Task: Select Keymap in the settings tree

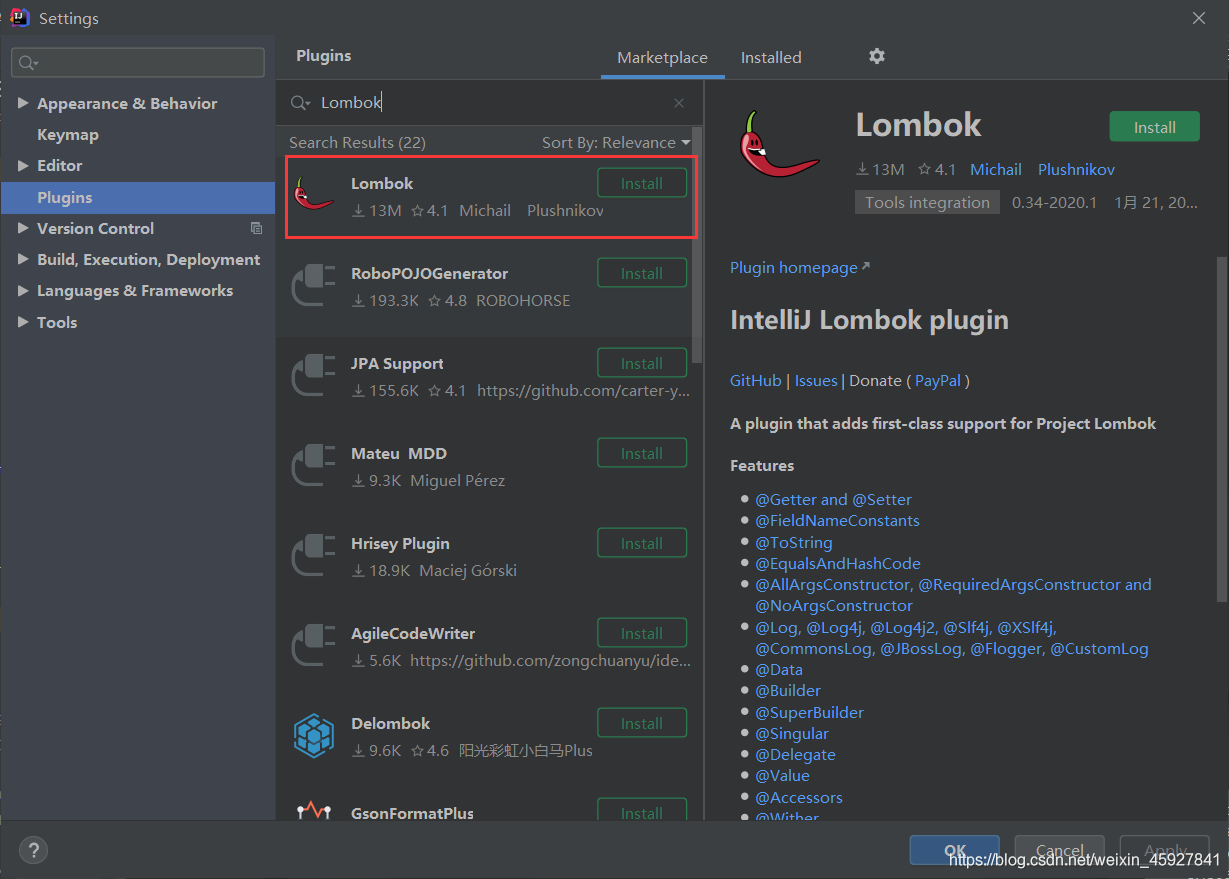Action: click(67, 134)
